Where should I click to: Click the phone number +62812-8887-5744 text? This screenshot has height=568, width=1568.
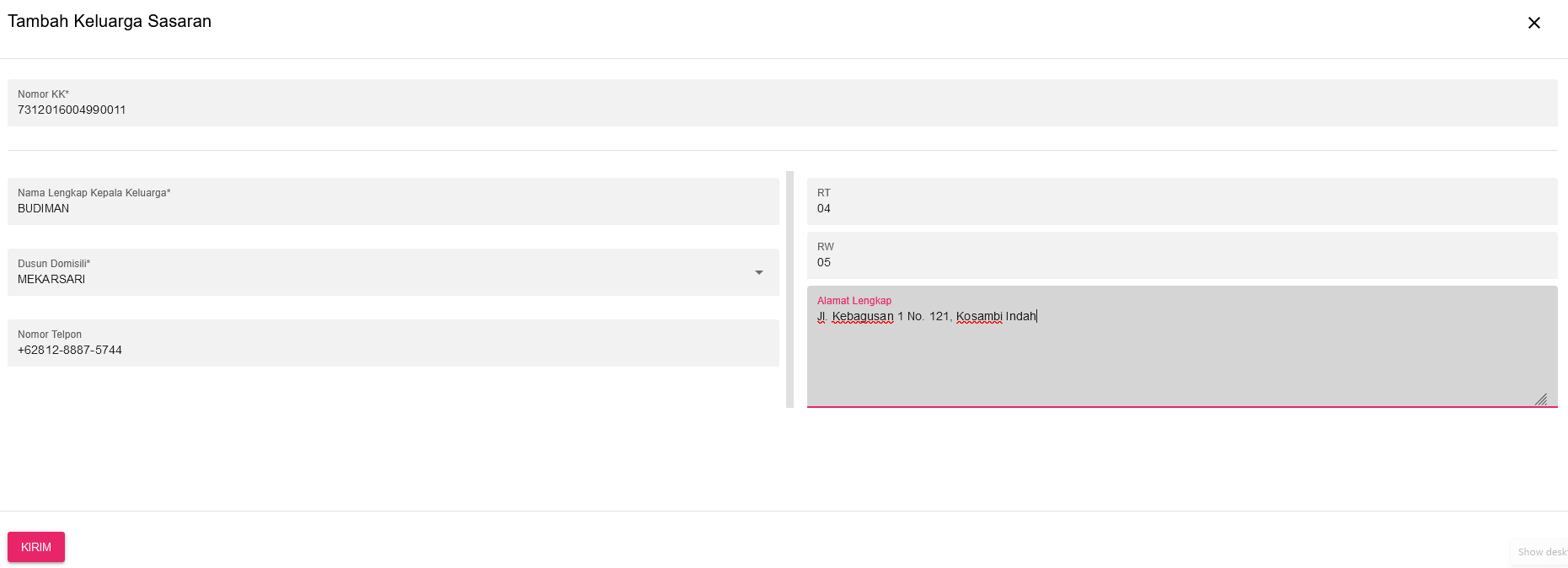[x=70, y=351]
